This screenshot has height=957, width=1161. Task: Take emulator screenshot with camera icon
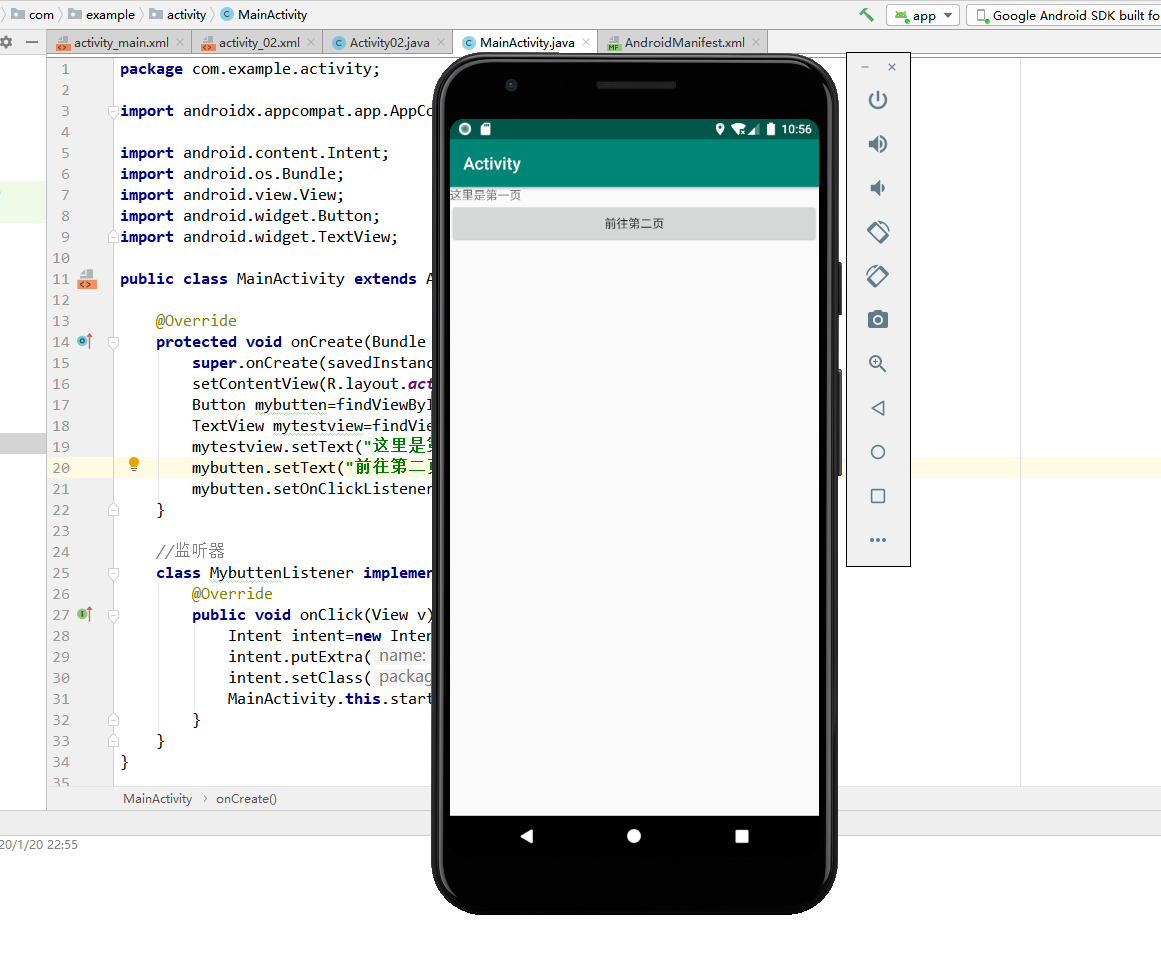click(x=877, y=319)
